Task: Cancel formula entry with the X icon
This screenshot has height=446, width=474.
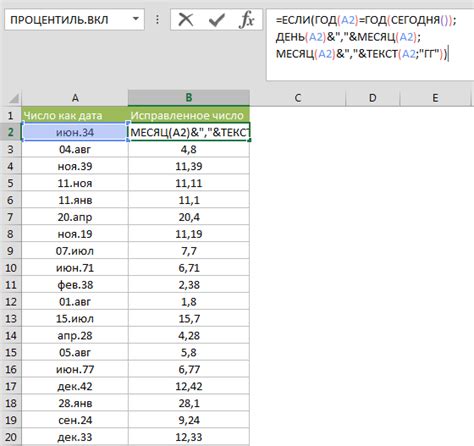Action: pos(186,20)
